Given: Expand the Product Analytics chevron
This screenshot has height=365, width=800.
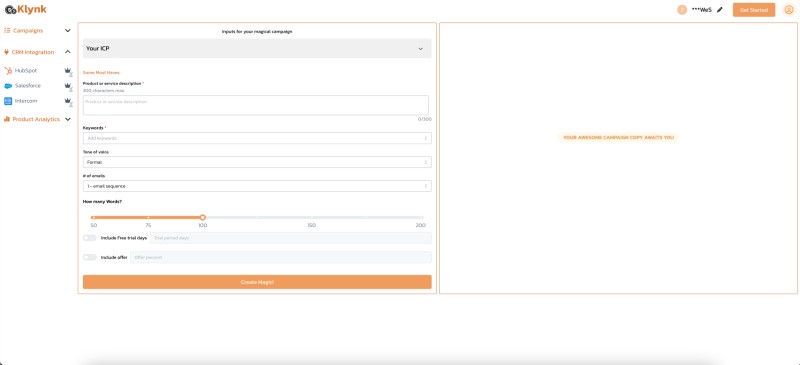Looking at the screenshot, I should 68,119.
